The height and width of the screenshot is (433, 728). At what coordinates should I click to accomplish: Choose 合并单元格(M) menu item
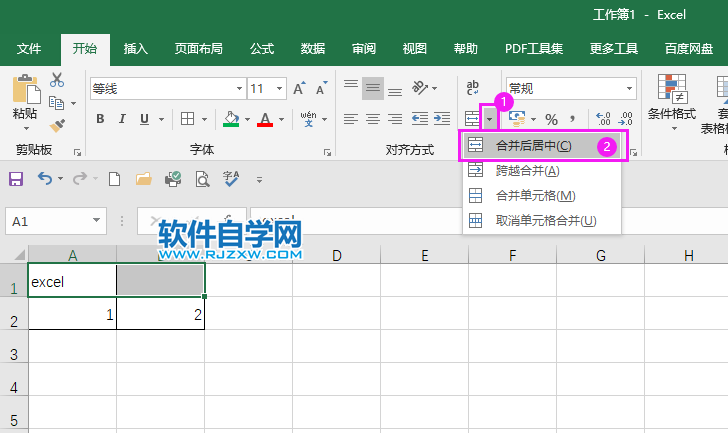tap(542, 196)
